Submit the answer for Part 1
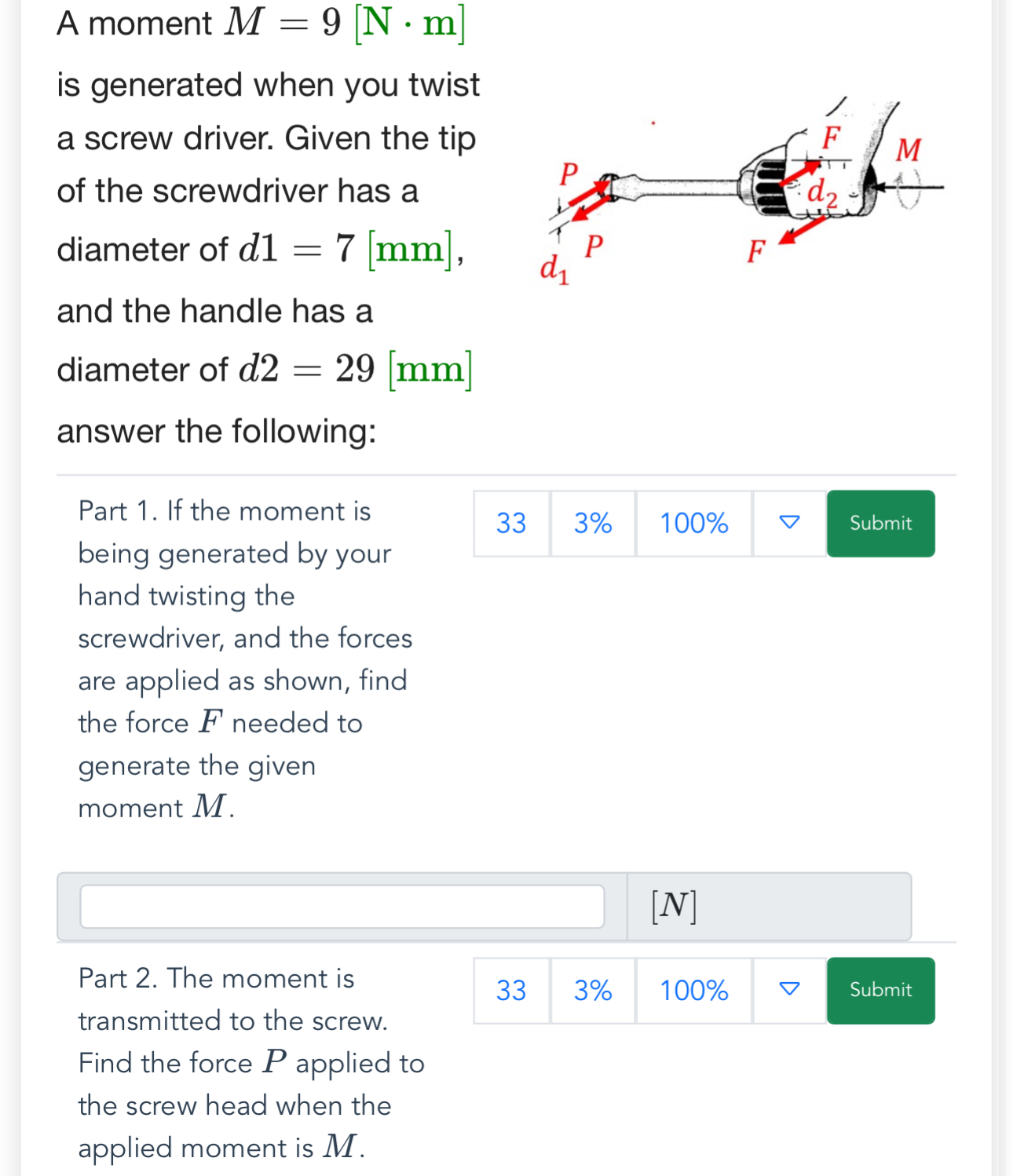Screen dimensions: 1013x1176 [x=880, y=523]
